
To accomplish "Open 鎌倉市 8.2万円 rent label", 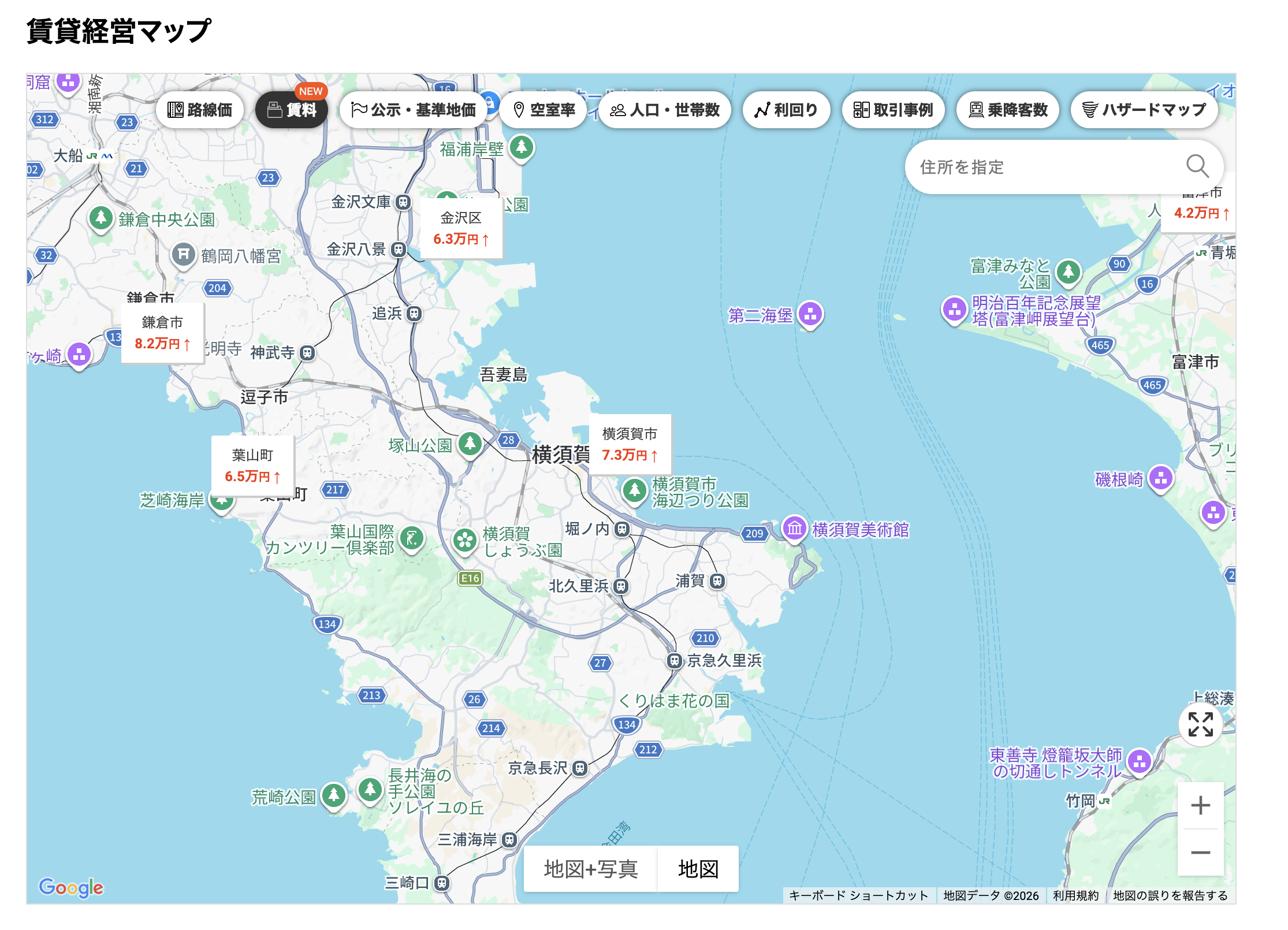I will pos(162,333).
